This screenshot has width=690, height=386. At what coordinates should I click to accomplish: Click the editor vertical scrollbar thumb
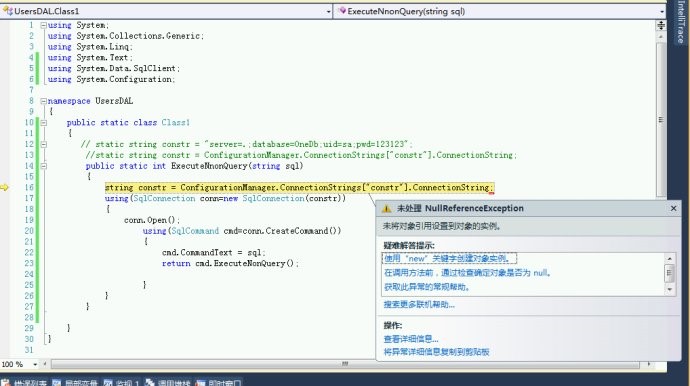point(661,120)
